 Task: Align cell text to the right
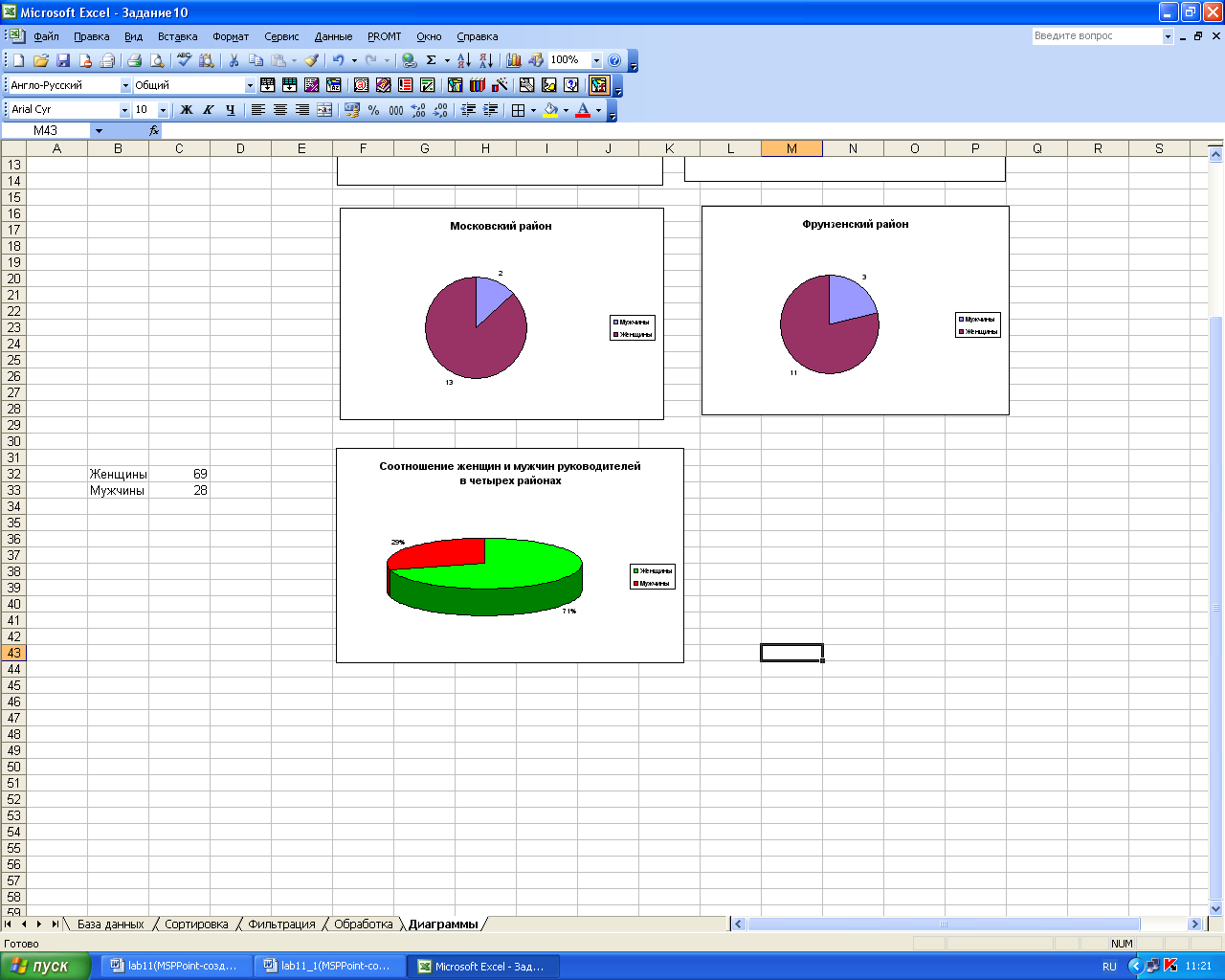point(302,110)
